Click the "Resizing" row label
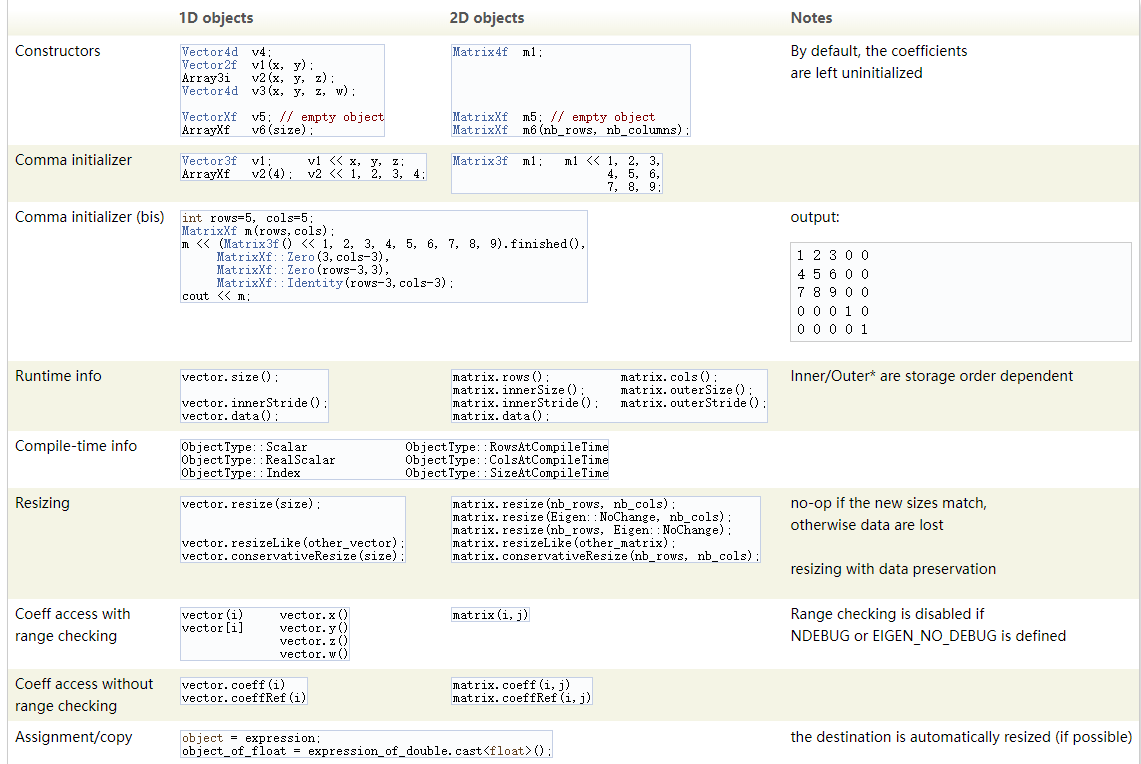The height and width of the screenshot is (764, 1141). pyautogui.click(x=42, y=503)
